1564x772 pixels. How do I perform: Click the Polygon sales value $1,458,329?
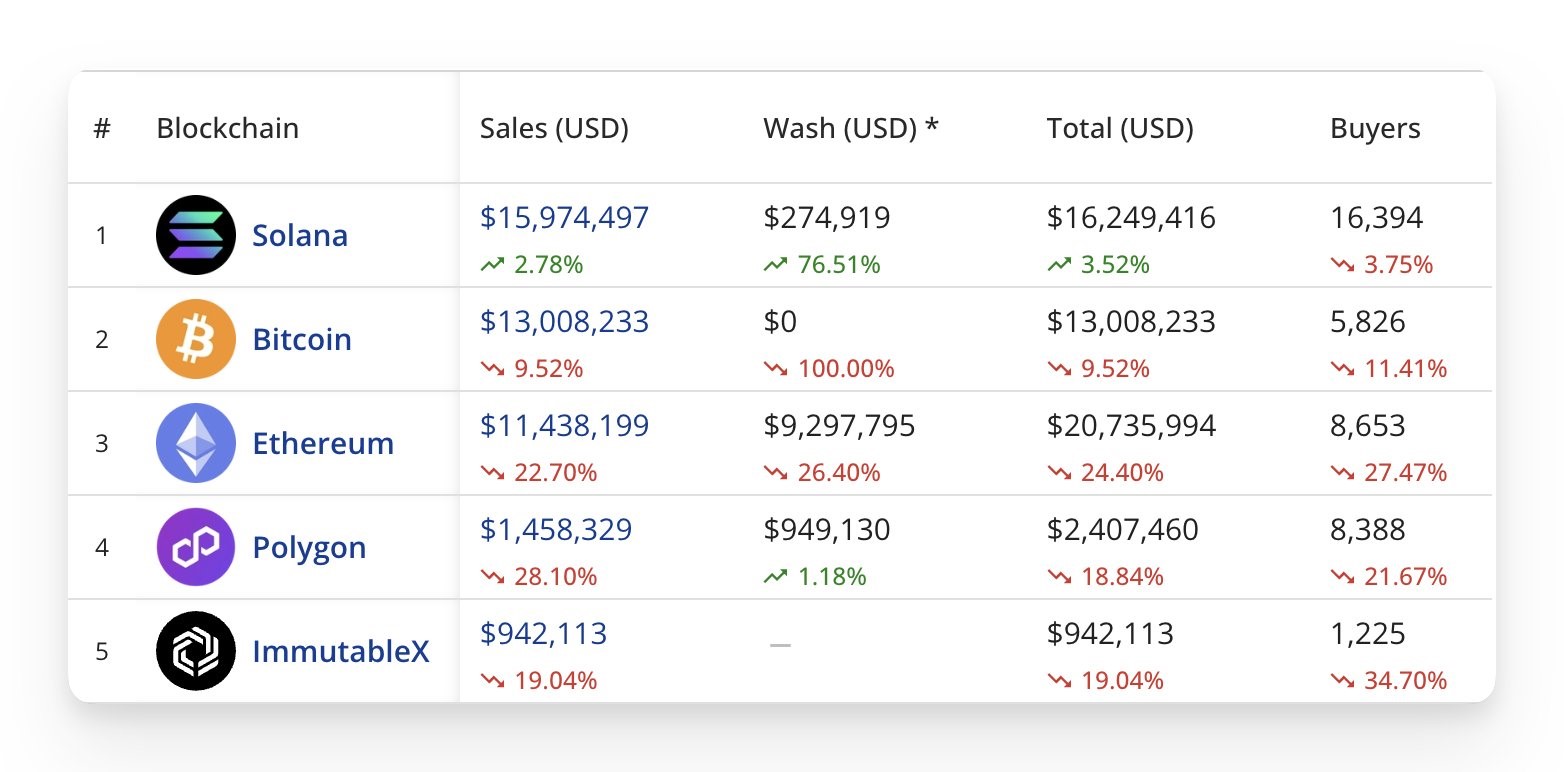[556, 529]
